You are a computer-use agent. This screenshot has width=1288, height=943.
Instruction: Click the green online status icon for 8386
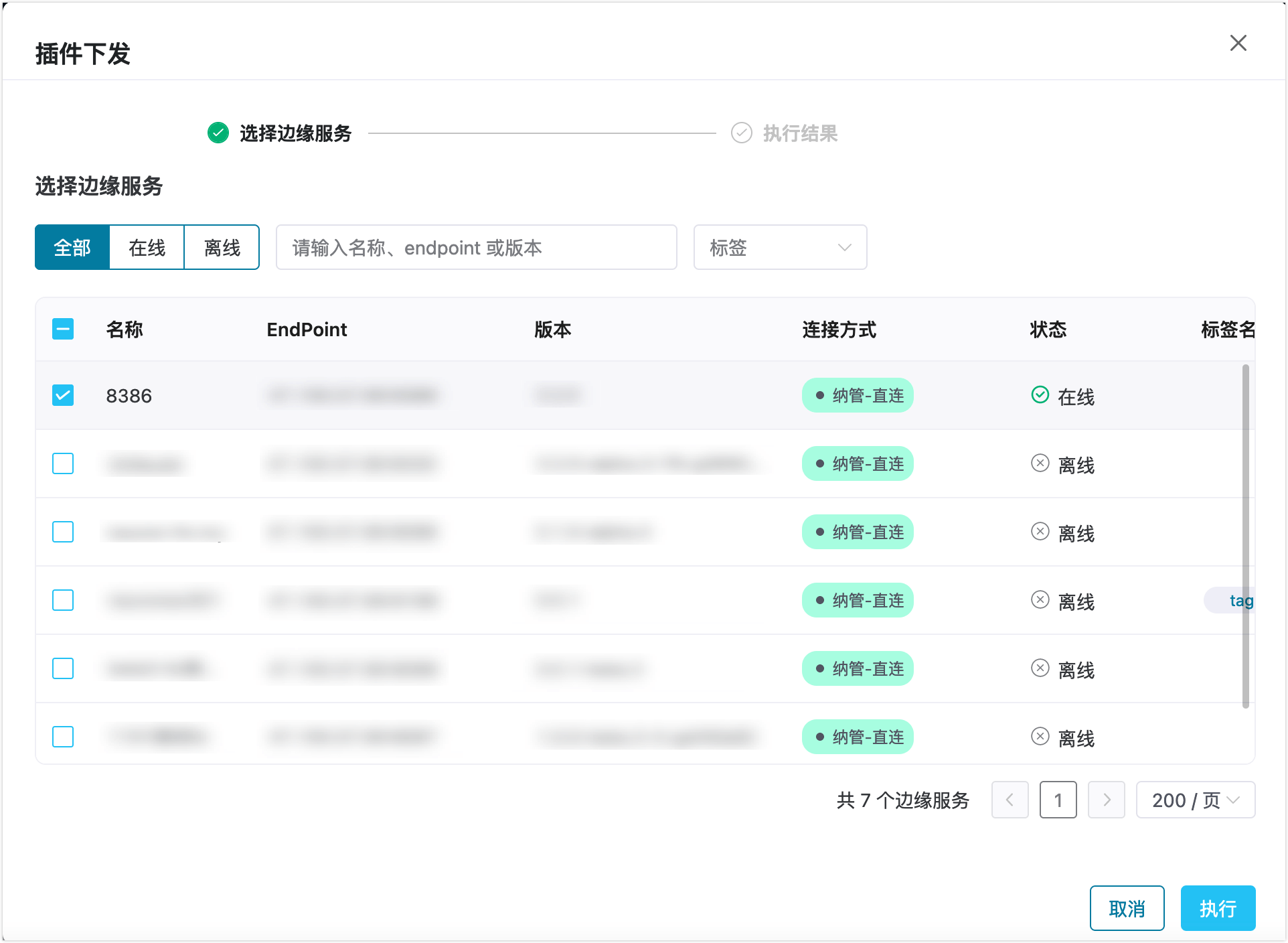click(1040, 395)
